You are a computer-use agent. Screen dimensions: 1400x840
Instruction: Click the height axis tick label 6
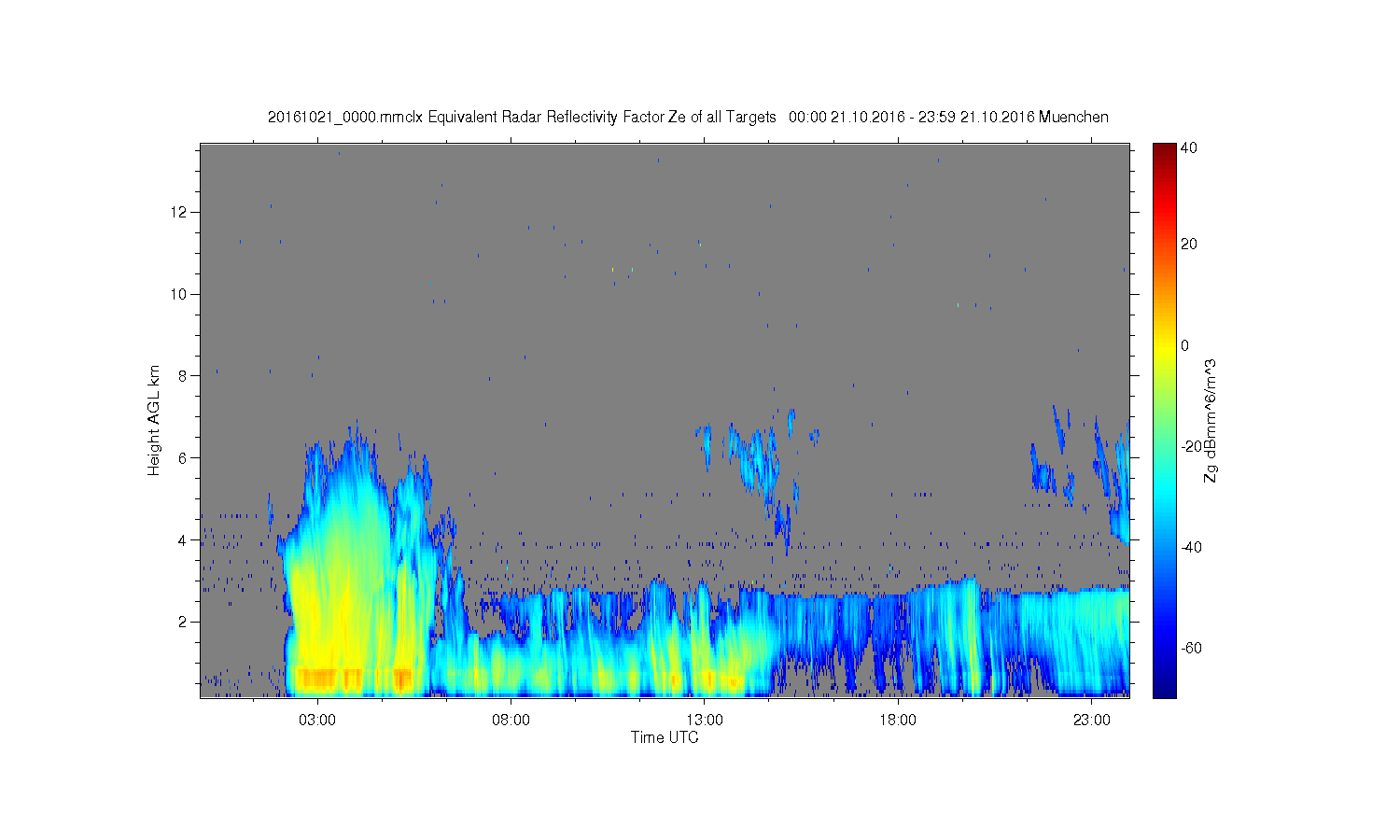[185, 457]
